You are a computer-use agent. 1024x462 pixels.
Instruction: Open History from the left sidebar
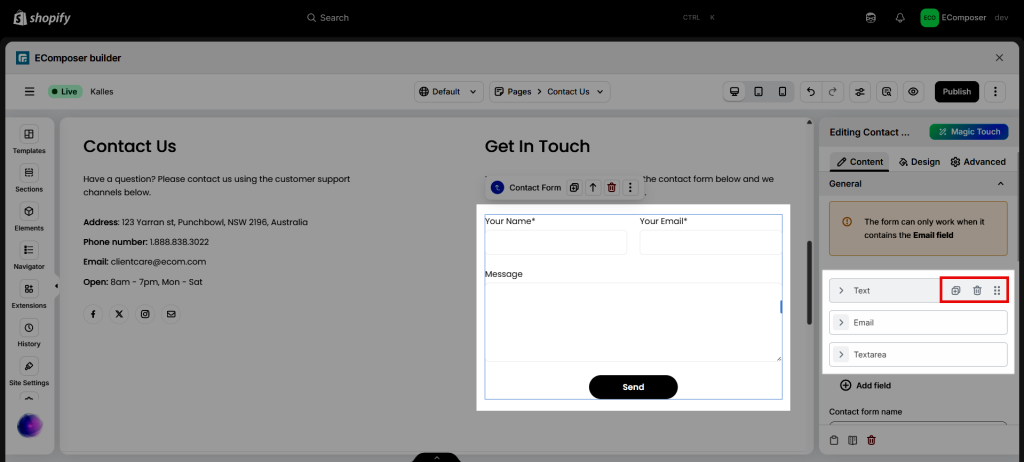(x=29, y=332)
